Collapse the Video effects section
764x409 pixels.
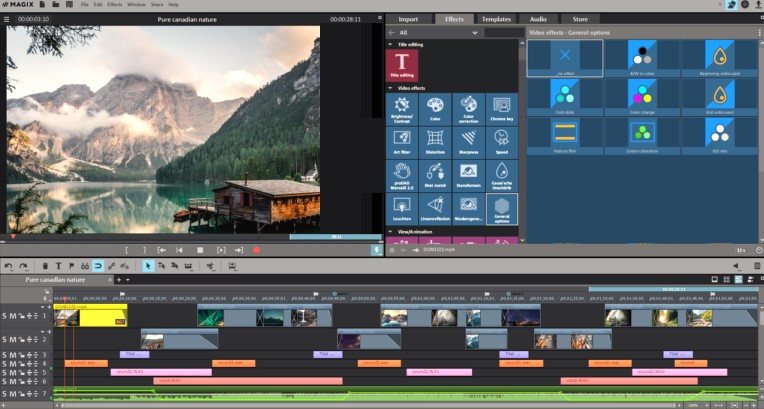(x=390, y=88)
